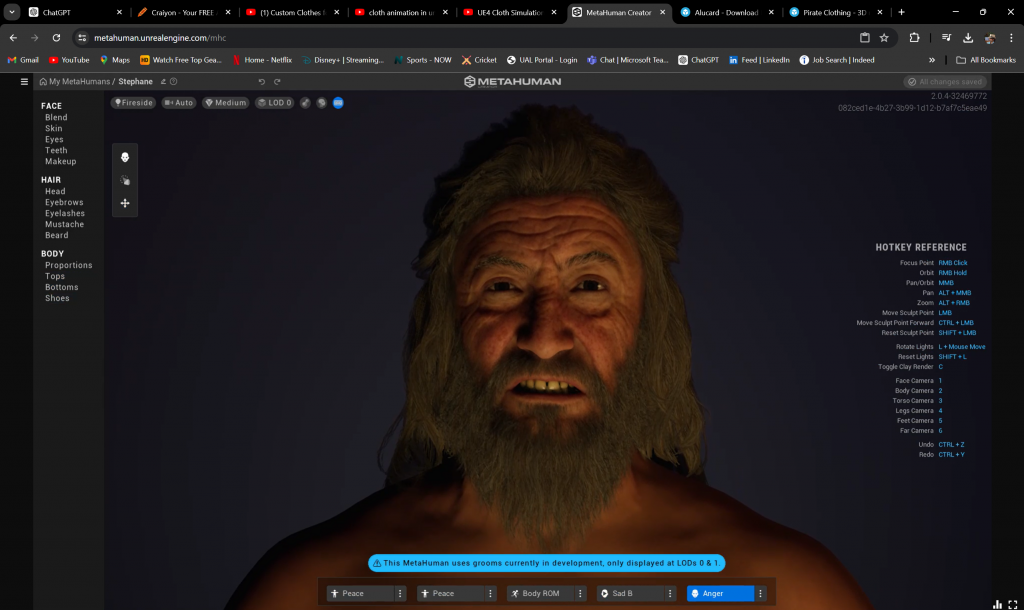Open the Skin section
This screenshot has height=610, width=1024.
click(54, 129)
